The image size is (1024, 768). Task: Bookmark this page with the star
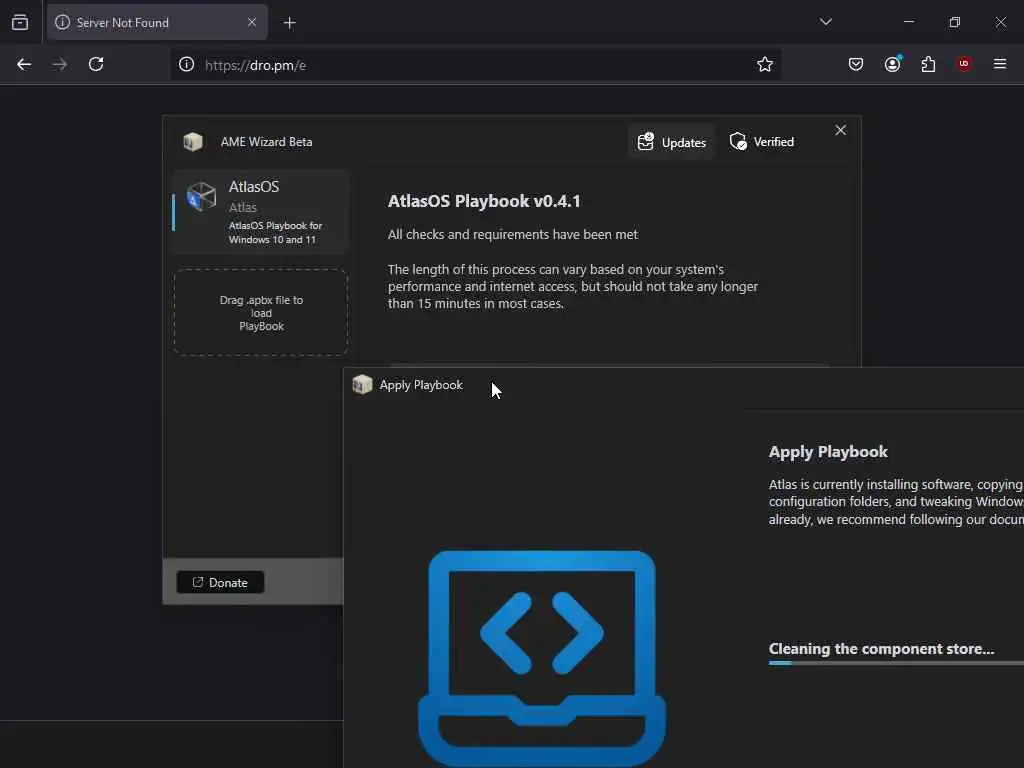click(x=765, y=64)
